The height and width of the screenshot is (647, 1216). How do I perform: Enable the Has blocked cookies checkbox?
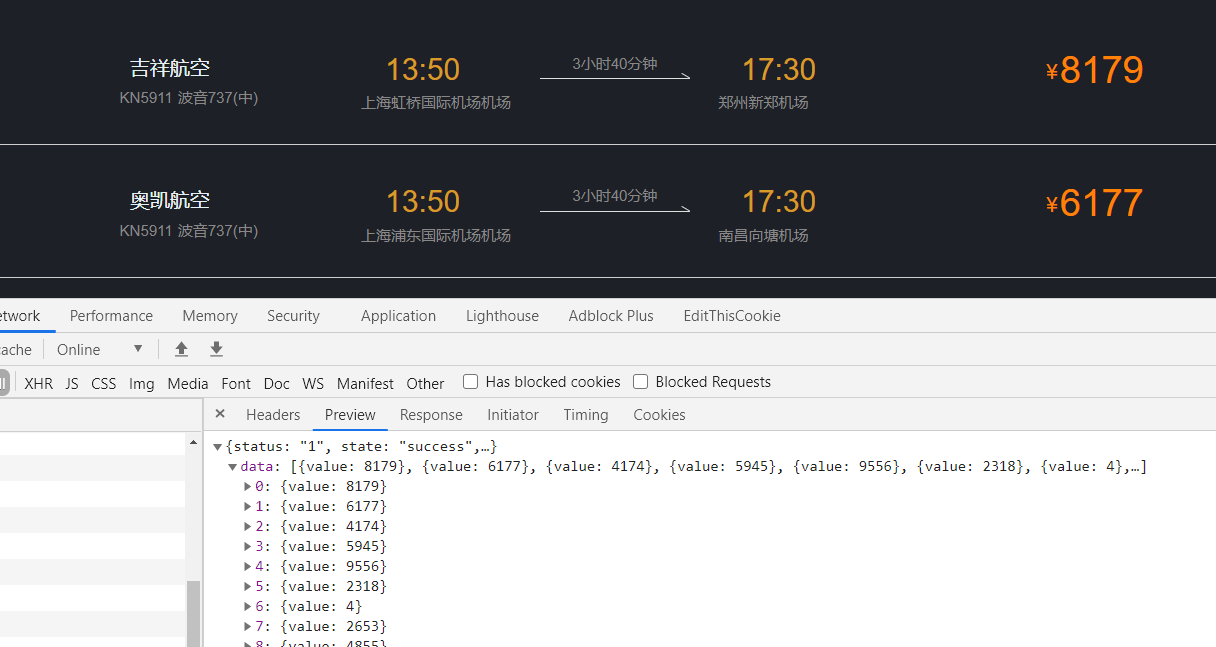pos(470,382)
